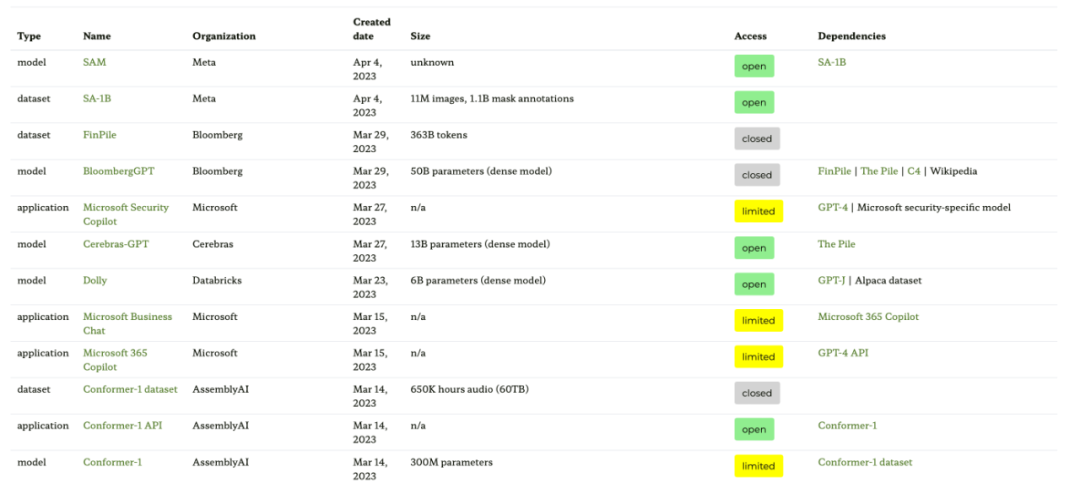Screen dimensions: 1080x483
Task: Click closed badge in FinPile row
Action: click(756, 139)
